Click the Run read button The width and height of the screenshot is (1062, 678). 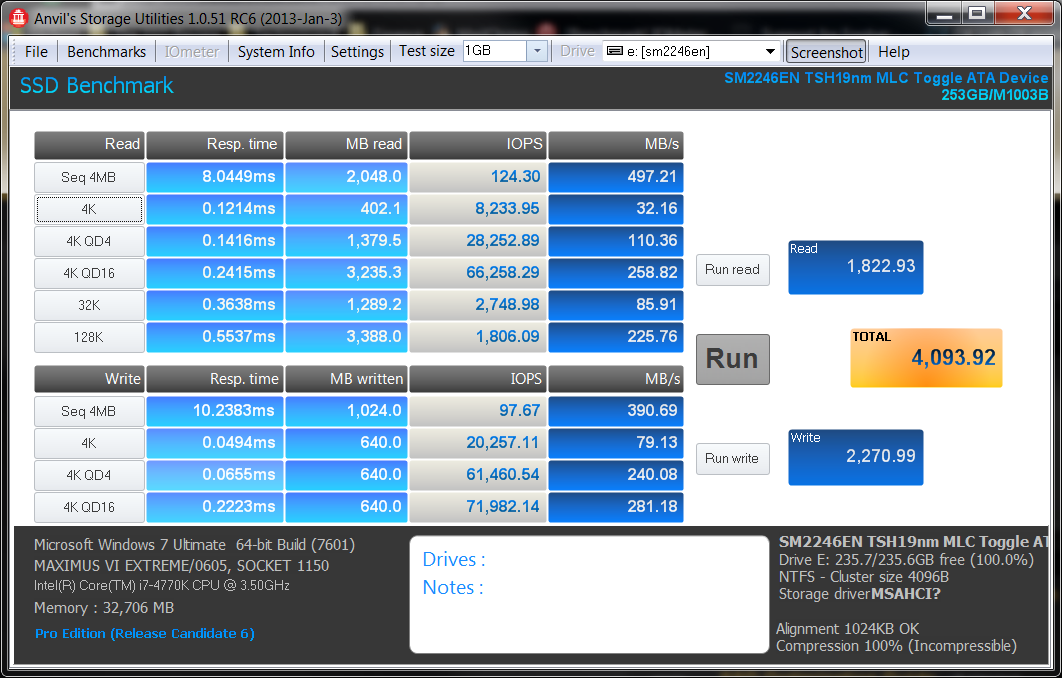click(x=732, y=269)
